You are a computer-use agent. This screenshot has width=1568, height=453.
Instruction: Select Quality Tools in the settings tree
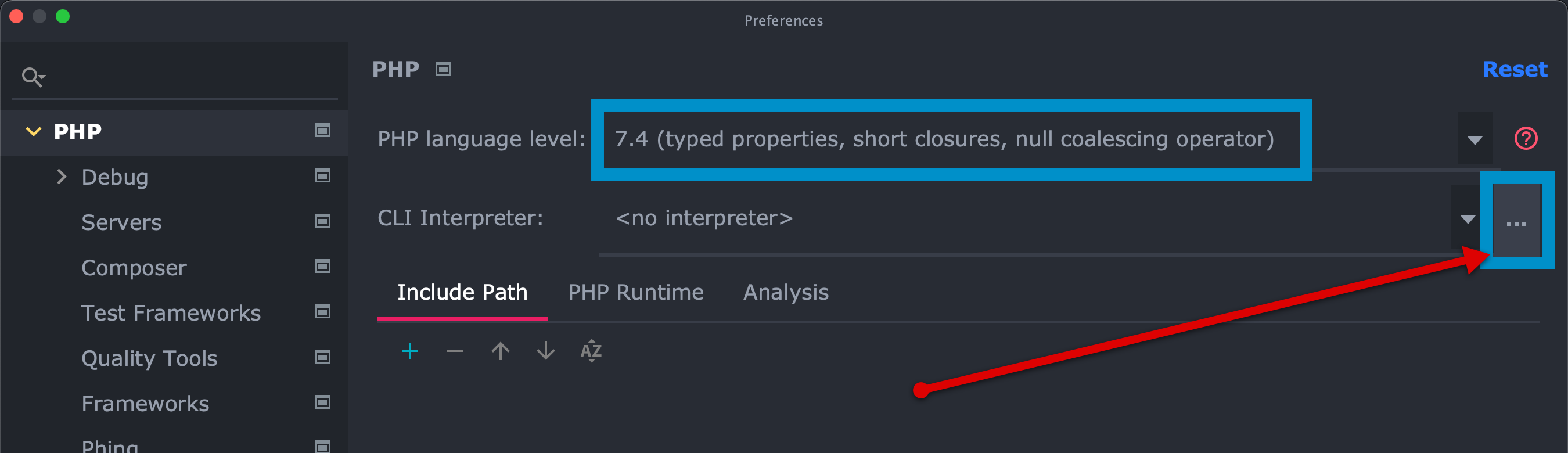(149, 358)
